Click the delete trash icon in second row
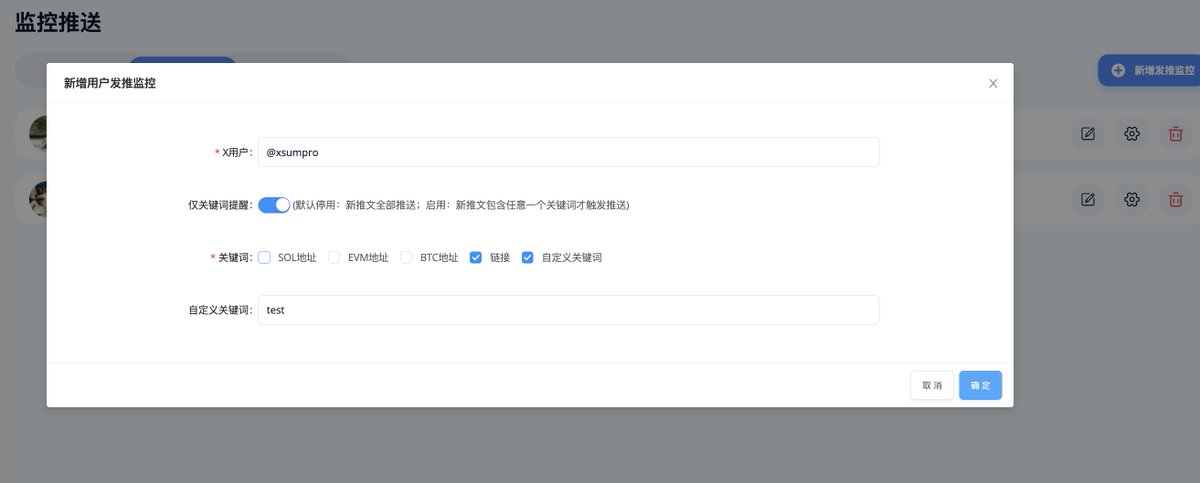The height and width of the screenshot is (483, 1200). click(x=1176, y=199)
